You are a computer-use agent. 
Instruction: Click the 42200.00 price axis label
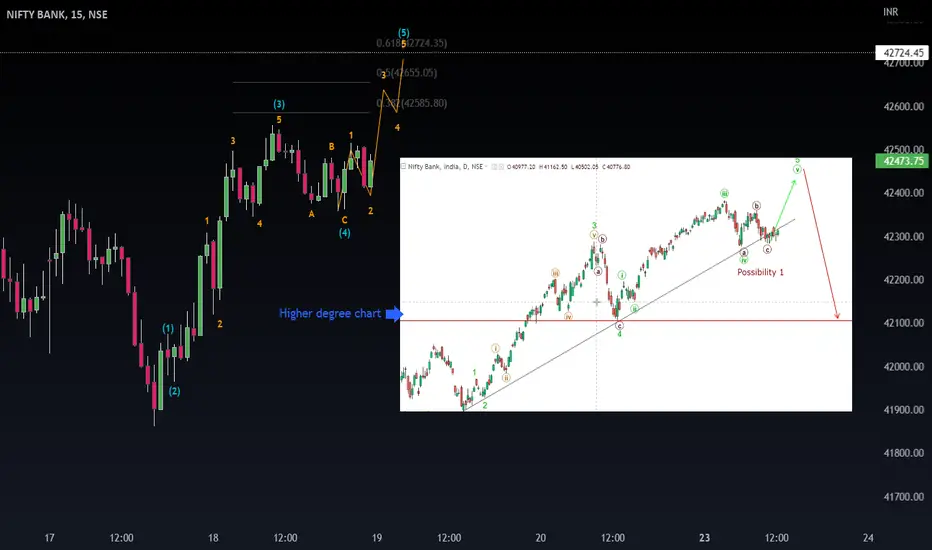coord(903,279)
